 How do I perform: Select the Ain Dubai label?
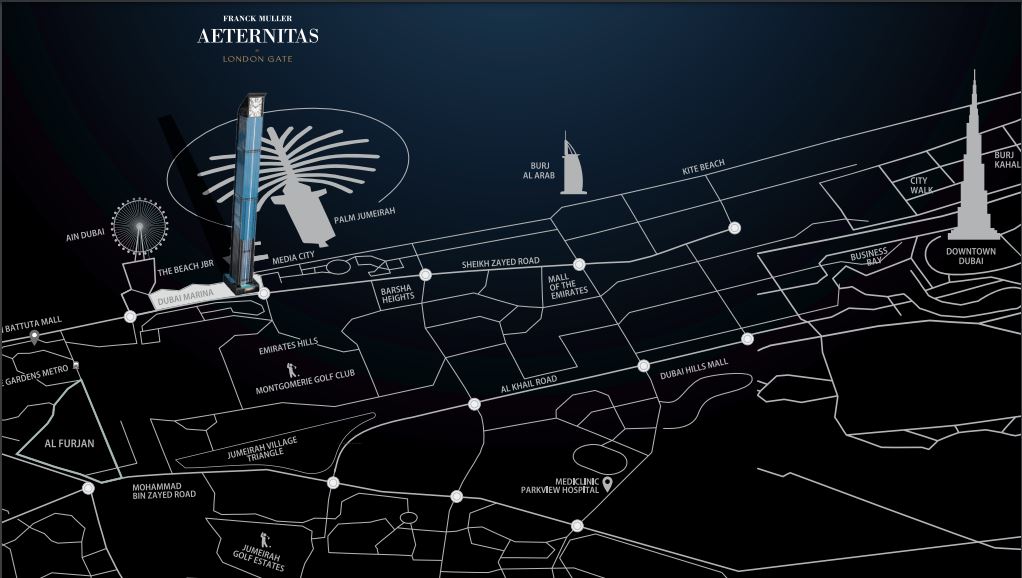coord(85,235)
